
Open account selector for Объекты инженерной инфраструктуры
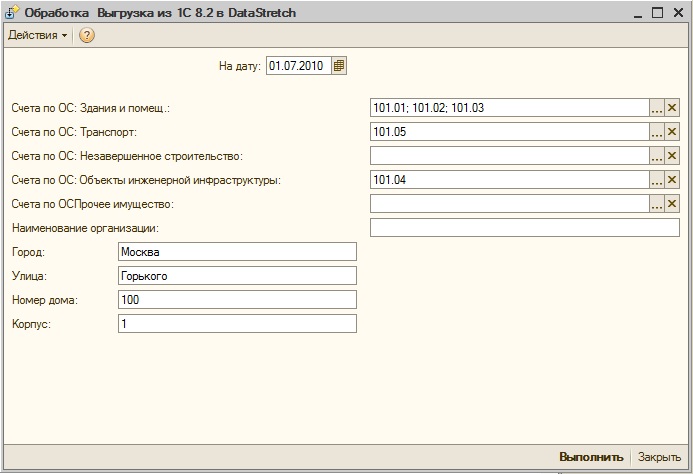pyautogui.click(x=656, y=180)
